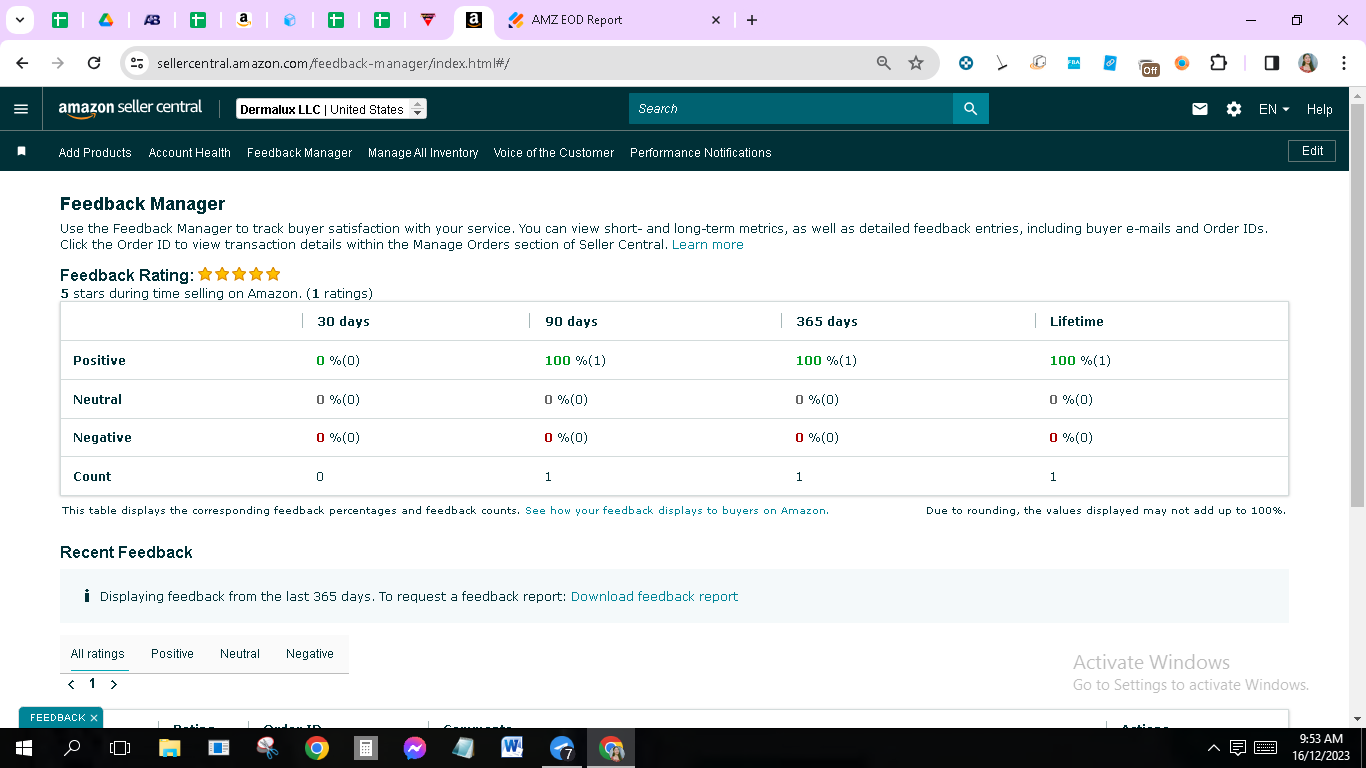The height and width of the screenshot is (768, 1366).
Task: Open Microsoft Word from the taskbar
Action: (x=513, y=748)
